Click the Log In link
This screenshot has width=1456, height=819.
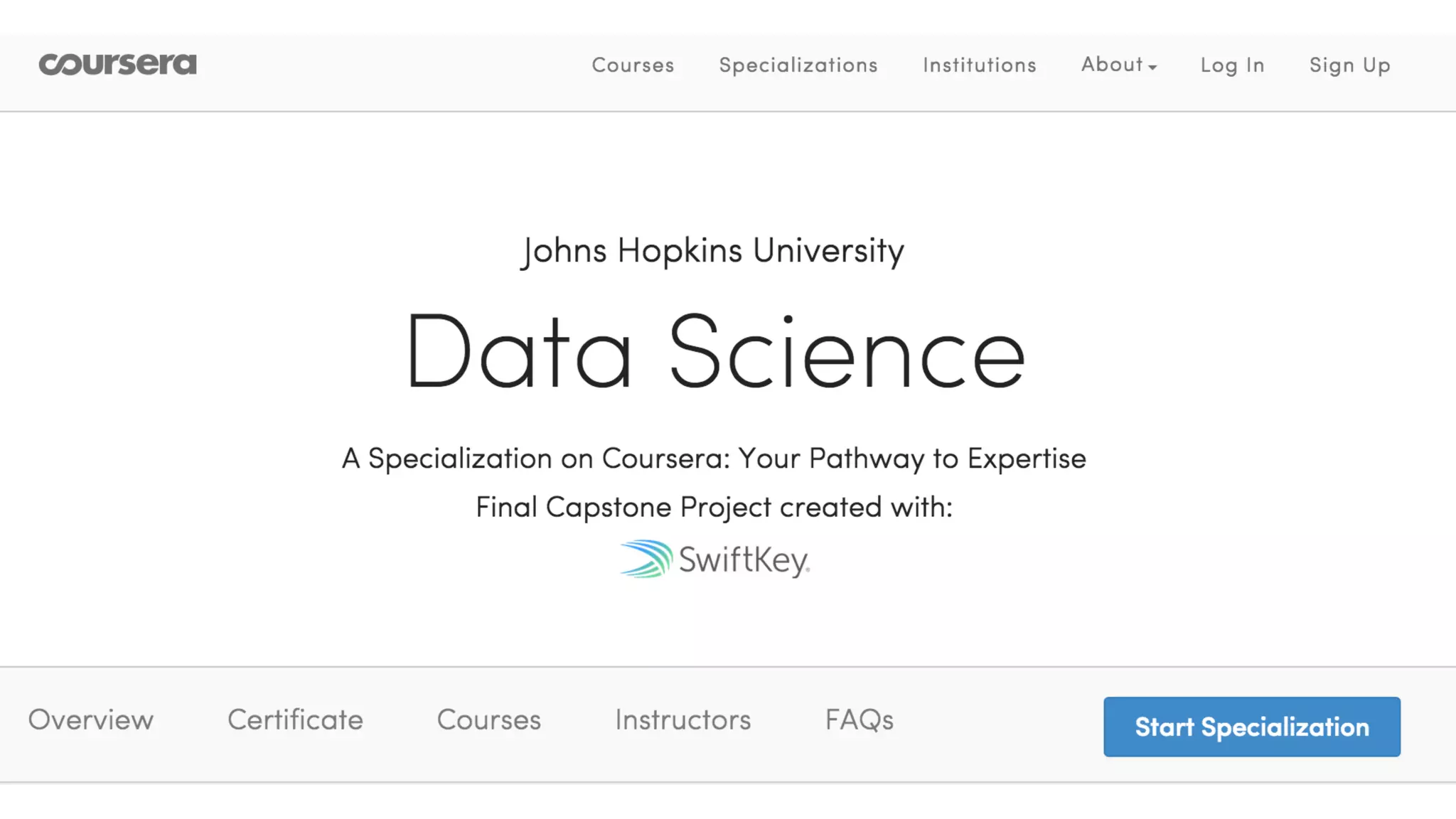point(1232,65)
